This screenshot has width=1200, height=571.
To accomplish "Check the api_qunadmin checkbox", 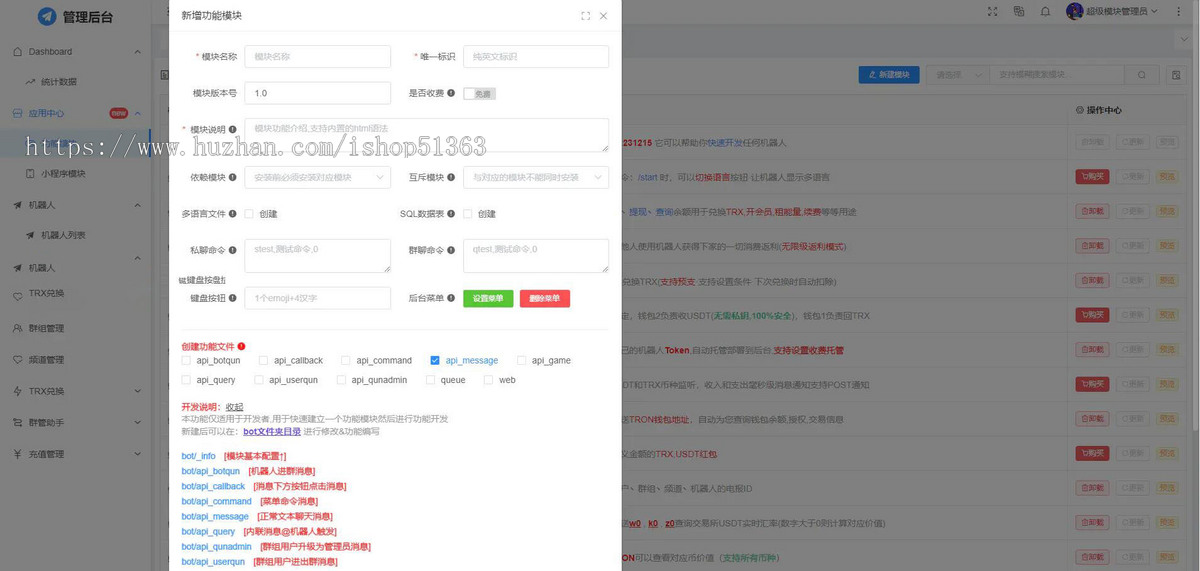I will [x=342, y=380].
